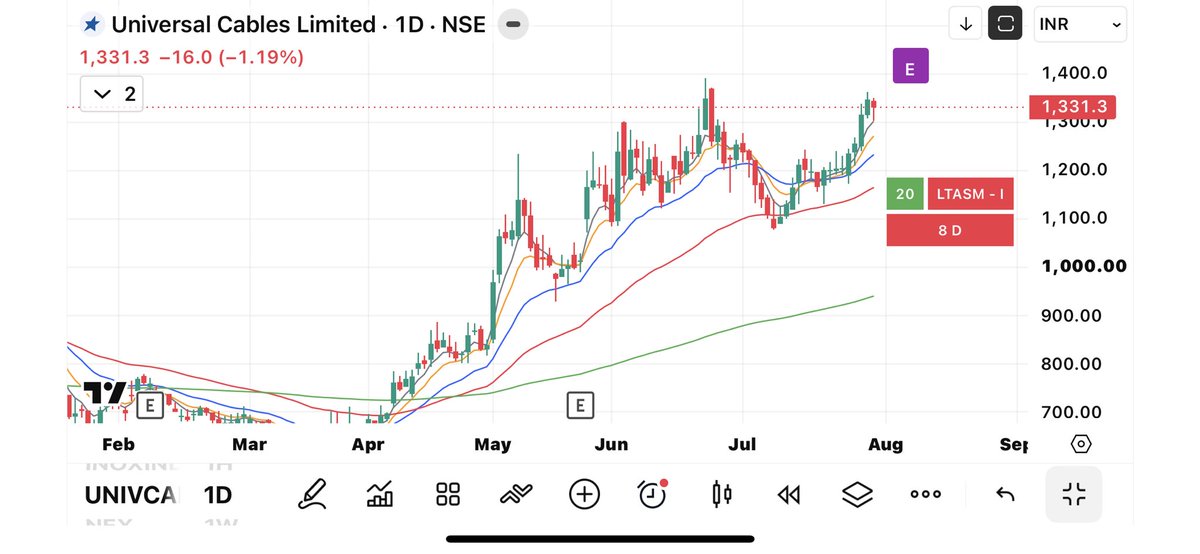Add a symbol with the plus button

tap(584, 494)
